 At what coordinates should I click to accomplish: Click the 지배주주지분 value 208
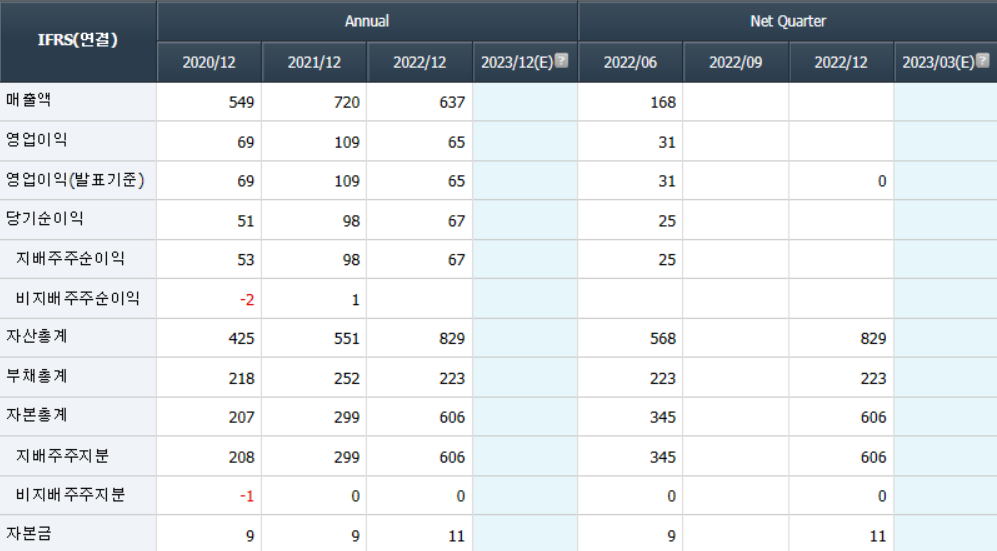[242, 458]
